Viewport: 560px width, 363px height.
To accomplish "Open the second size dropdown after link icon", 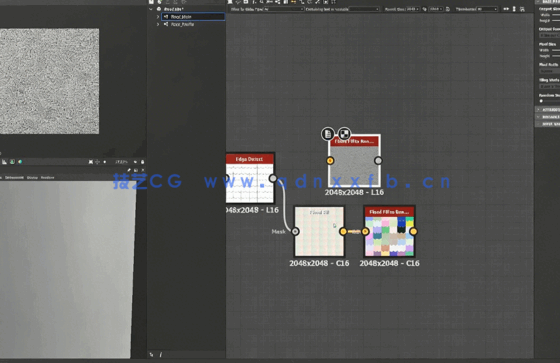I will 436,9.
